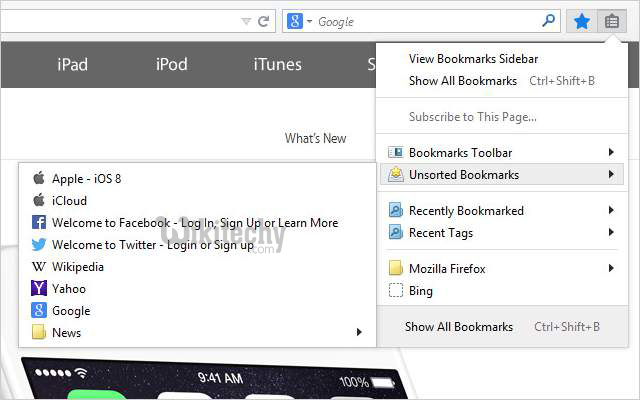Go to iPad in Apple navigation
The height and width of the screenshot is (400, 640).
click(73, 64)
